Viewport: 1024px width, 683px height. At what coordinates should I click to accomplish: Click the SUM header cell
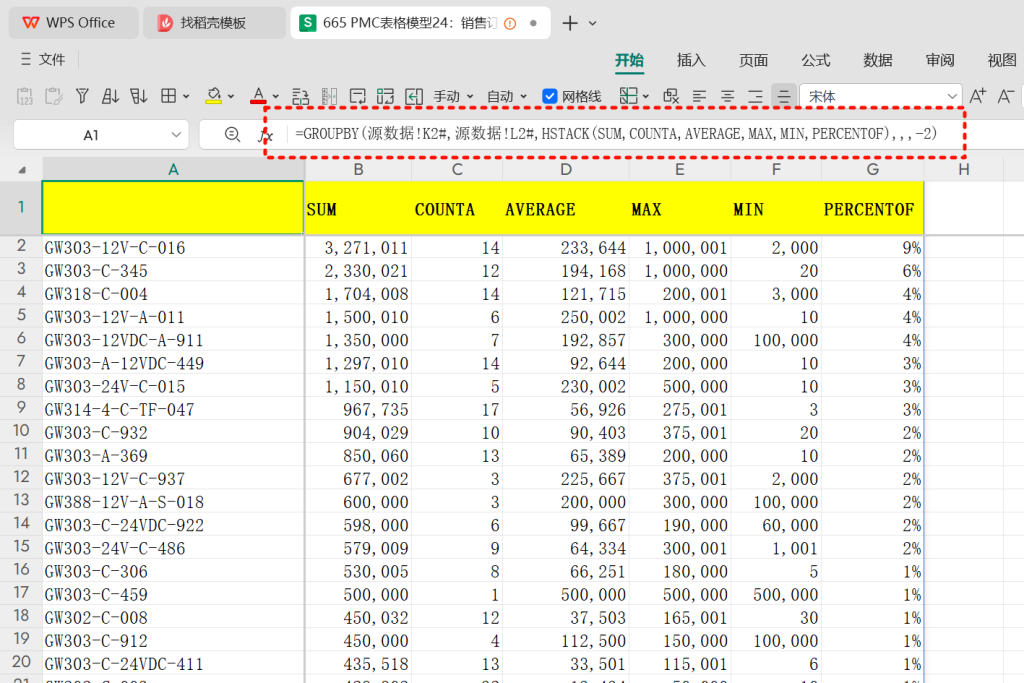(358, 208)
